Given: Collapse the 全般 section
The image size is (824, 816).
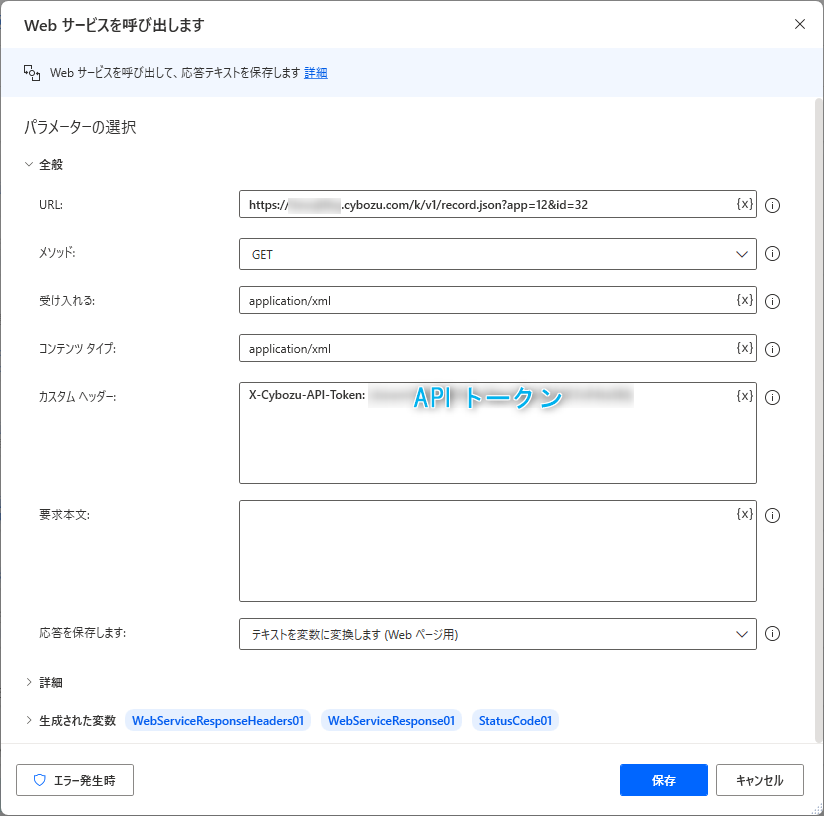Looking at the screenshot, I should pos(29,164).
